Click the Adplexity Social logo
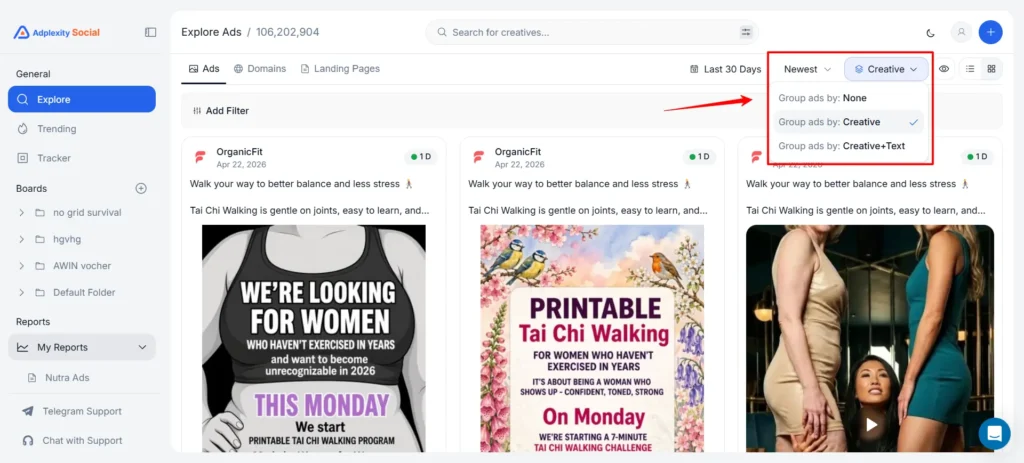 [57, 32]
